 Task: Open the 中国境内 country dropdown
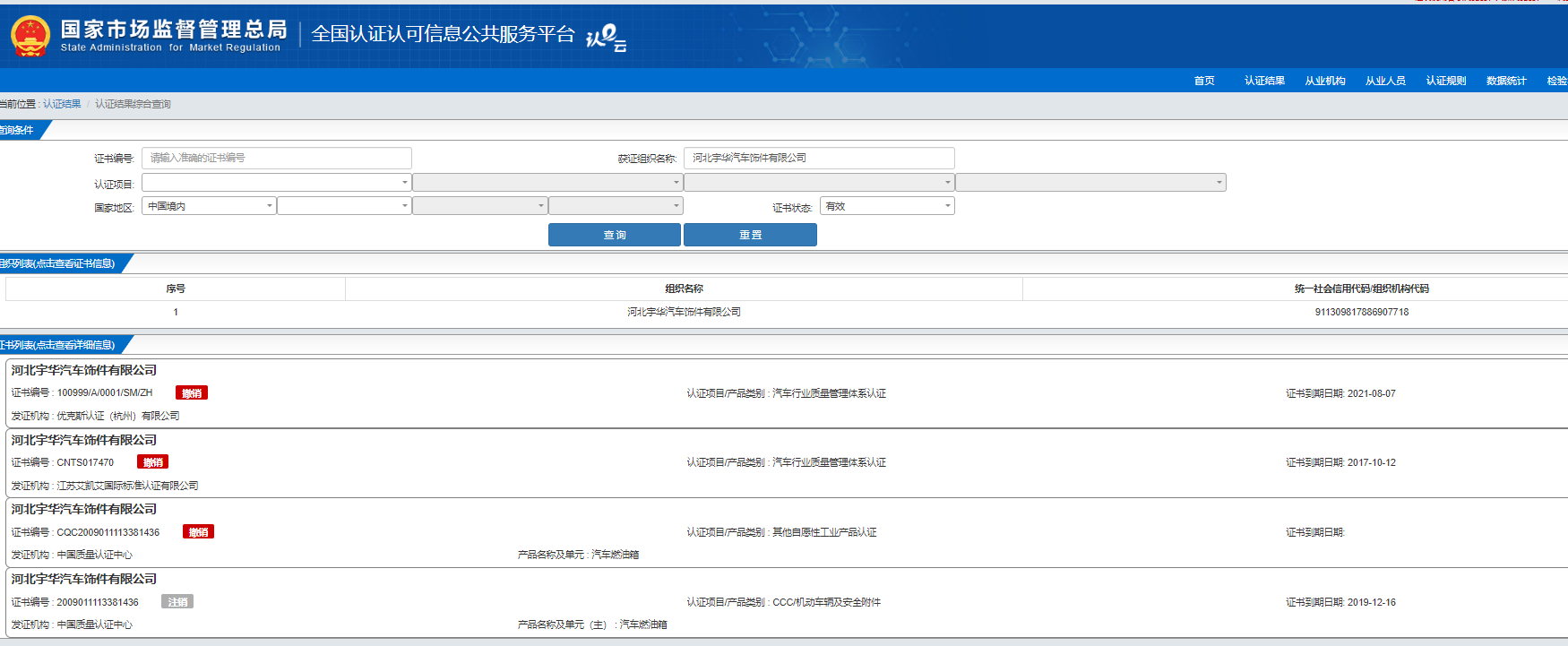pyautogui.click(x=209, y=206)
